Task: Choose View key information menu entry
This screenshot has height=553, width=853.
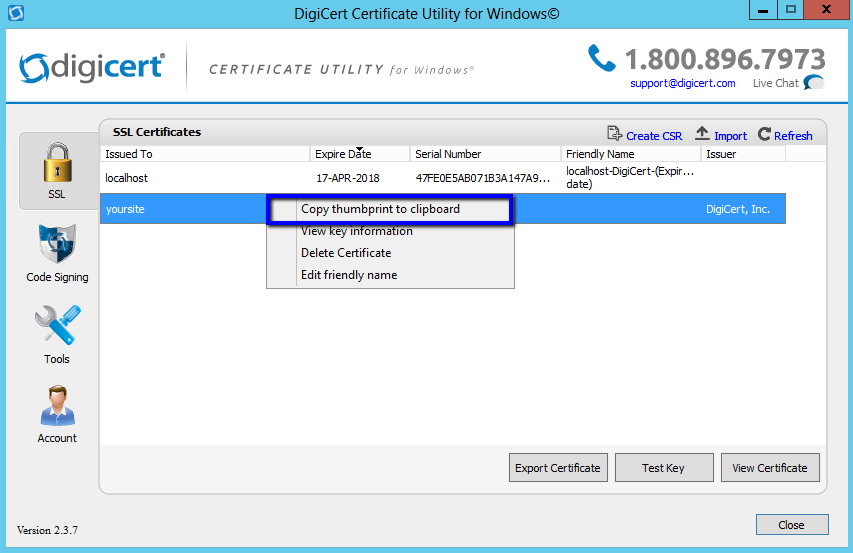Action: tap(357, 231)
